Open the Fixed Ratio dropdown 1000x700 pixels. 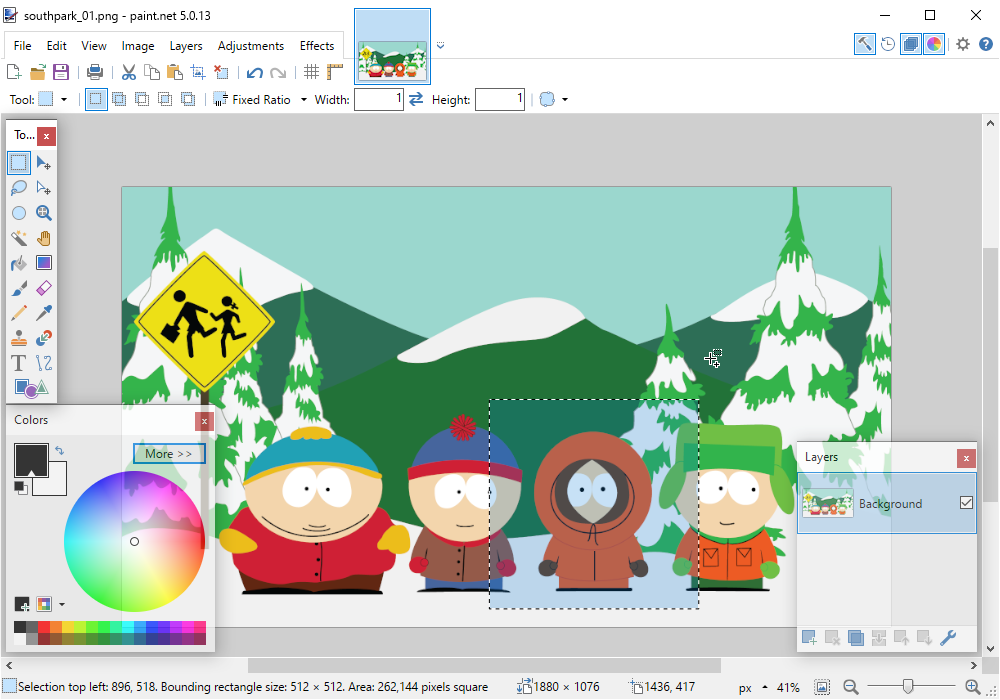point(304,99)
